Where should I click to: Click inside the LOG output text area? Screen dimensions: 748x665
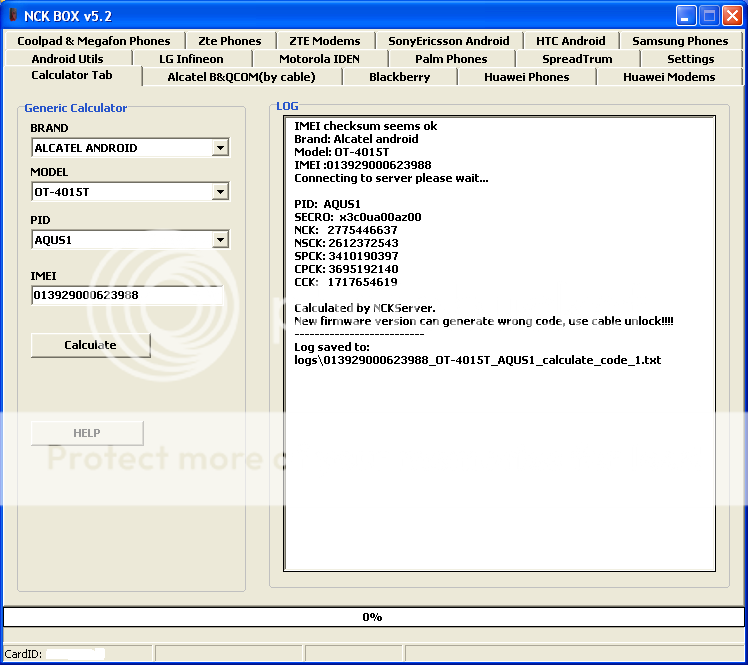[x=500, y=450]
